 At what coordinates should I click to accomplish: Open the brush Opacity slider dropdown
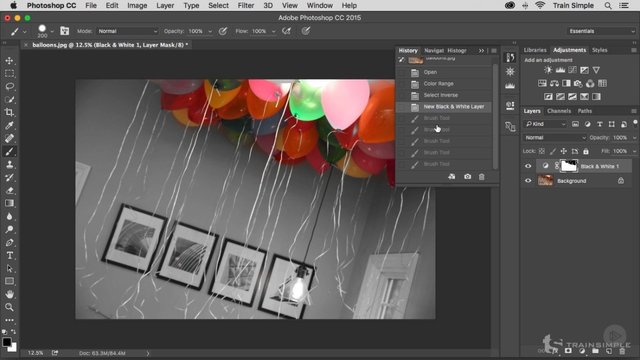click(x=210, y=31)
